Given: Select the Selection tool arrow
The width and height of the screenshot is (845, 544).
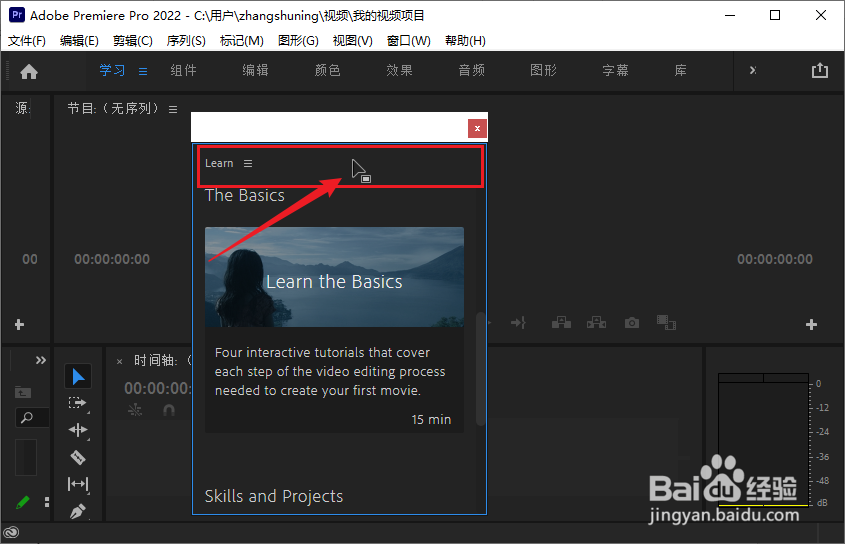Looking at the screenshot, I should click(x=78, y=376).
